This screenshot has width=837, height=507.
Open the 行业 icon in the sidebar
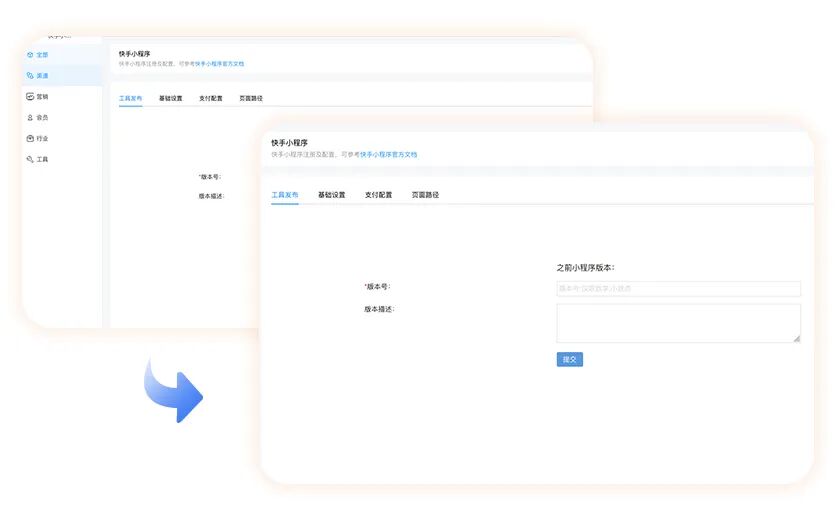(30, 138)
